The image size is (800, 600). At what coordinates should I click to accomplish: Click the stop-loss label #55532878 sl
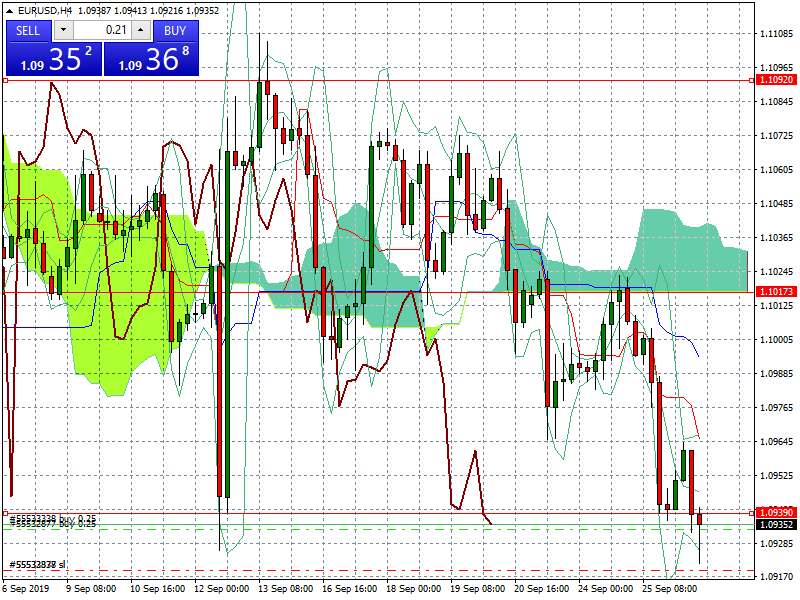point(38,565)
